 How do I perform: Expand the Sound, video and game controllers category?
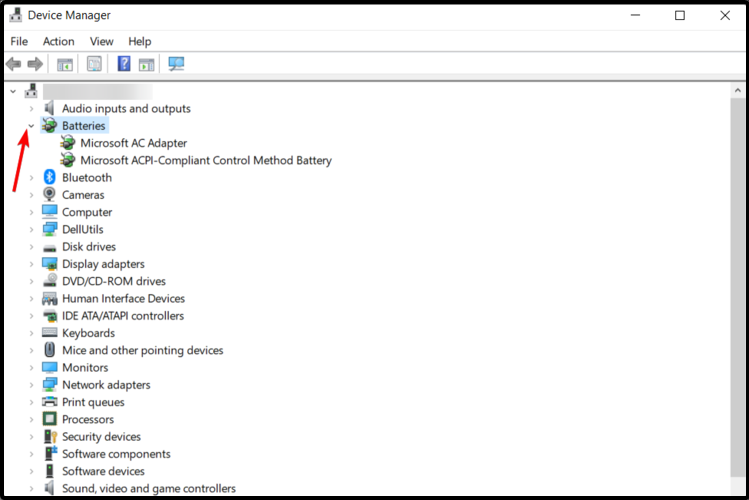coord(32,489)
